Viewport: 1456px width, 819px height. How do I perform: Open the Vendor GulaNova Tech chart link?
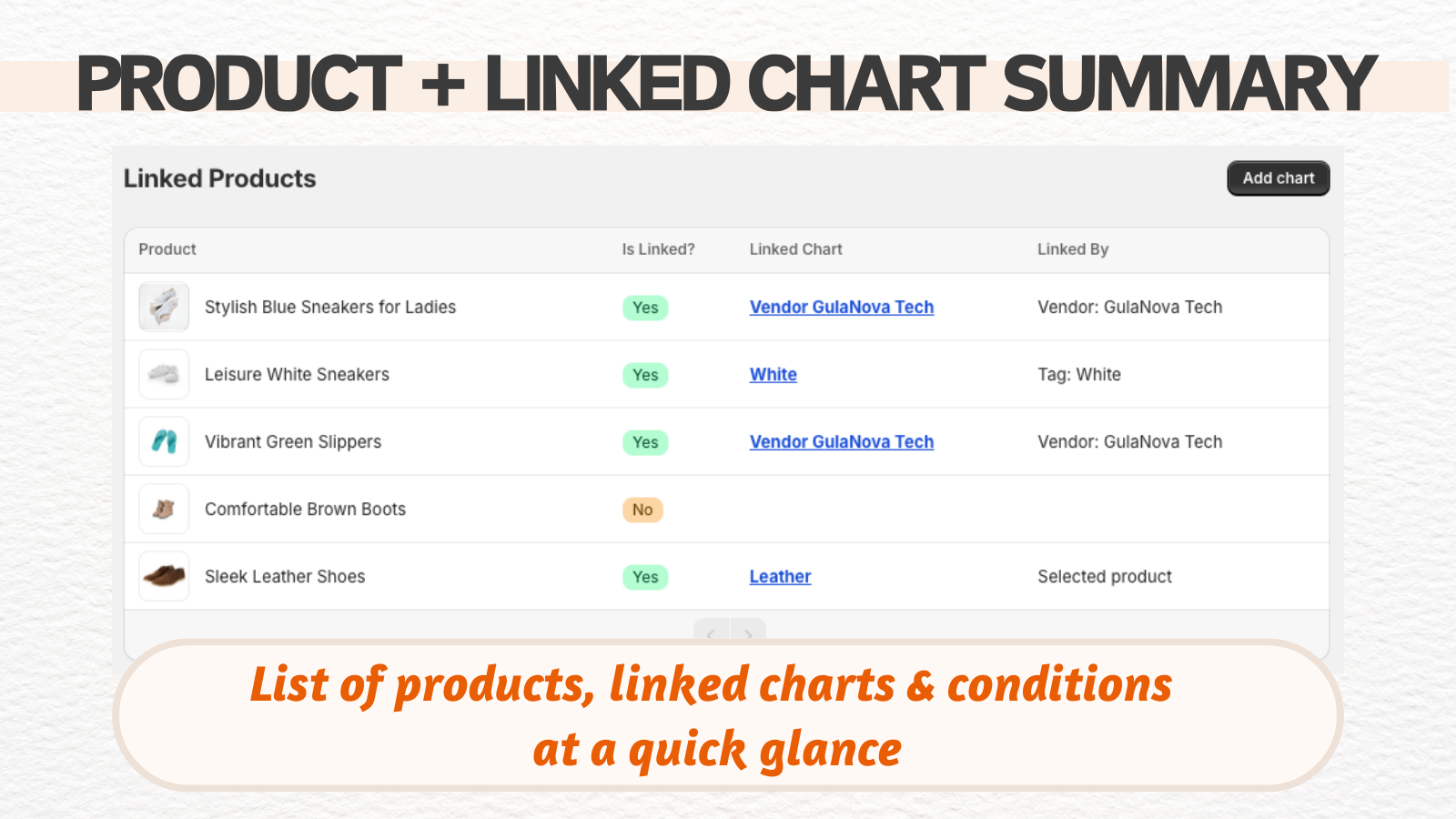tap(841, 307)
